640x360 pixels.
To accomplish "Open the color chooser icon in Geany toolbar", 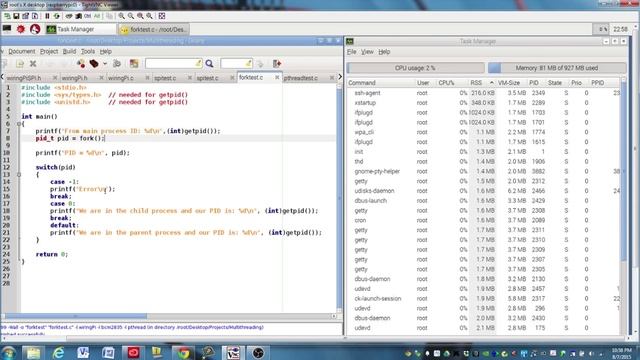I will click(x=134, y=64).
